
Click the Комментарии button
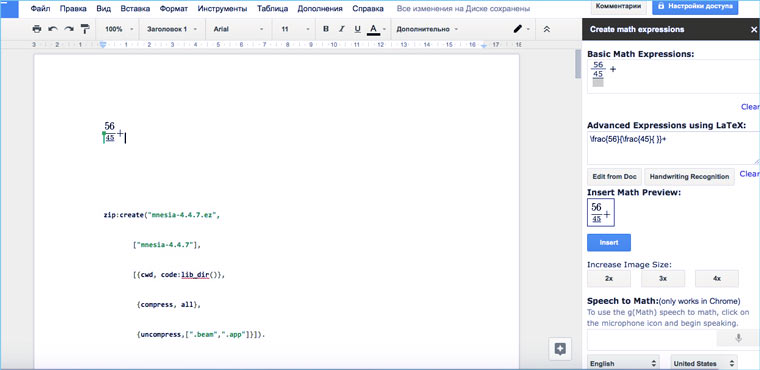point(618,7)
